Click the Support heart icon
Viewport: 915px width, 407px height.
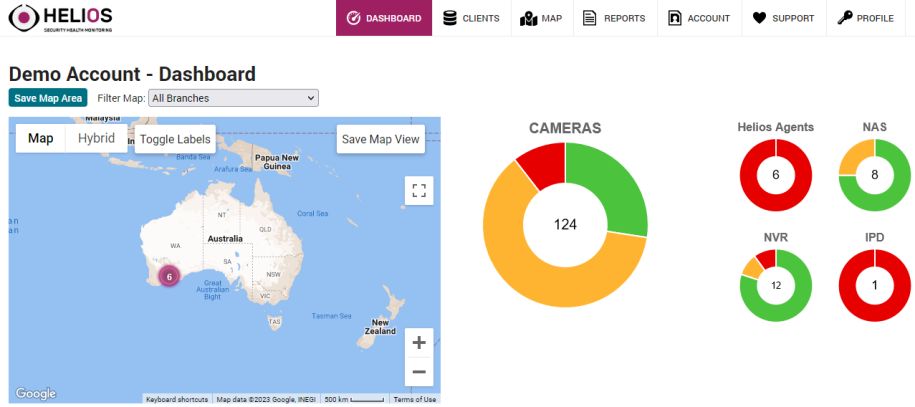tap(759, 19)
